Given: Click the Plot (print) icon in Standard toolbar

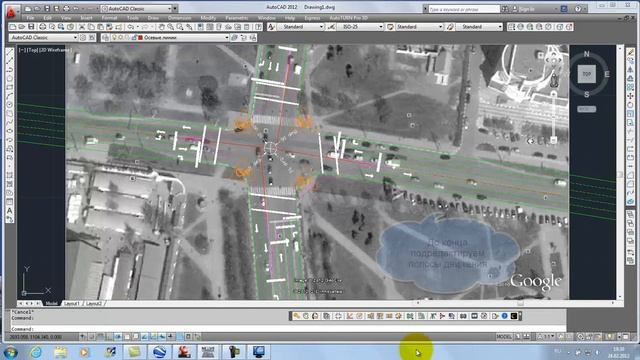Looking at the screenshot, I should 42,27.
